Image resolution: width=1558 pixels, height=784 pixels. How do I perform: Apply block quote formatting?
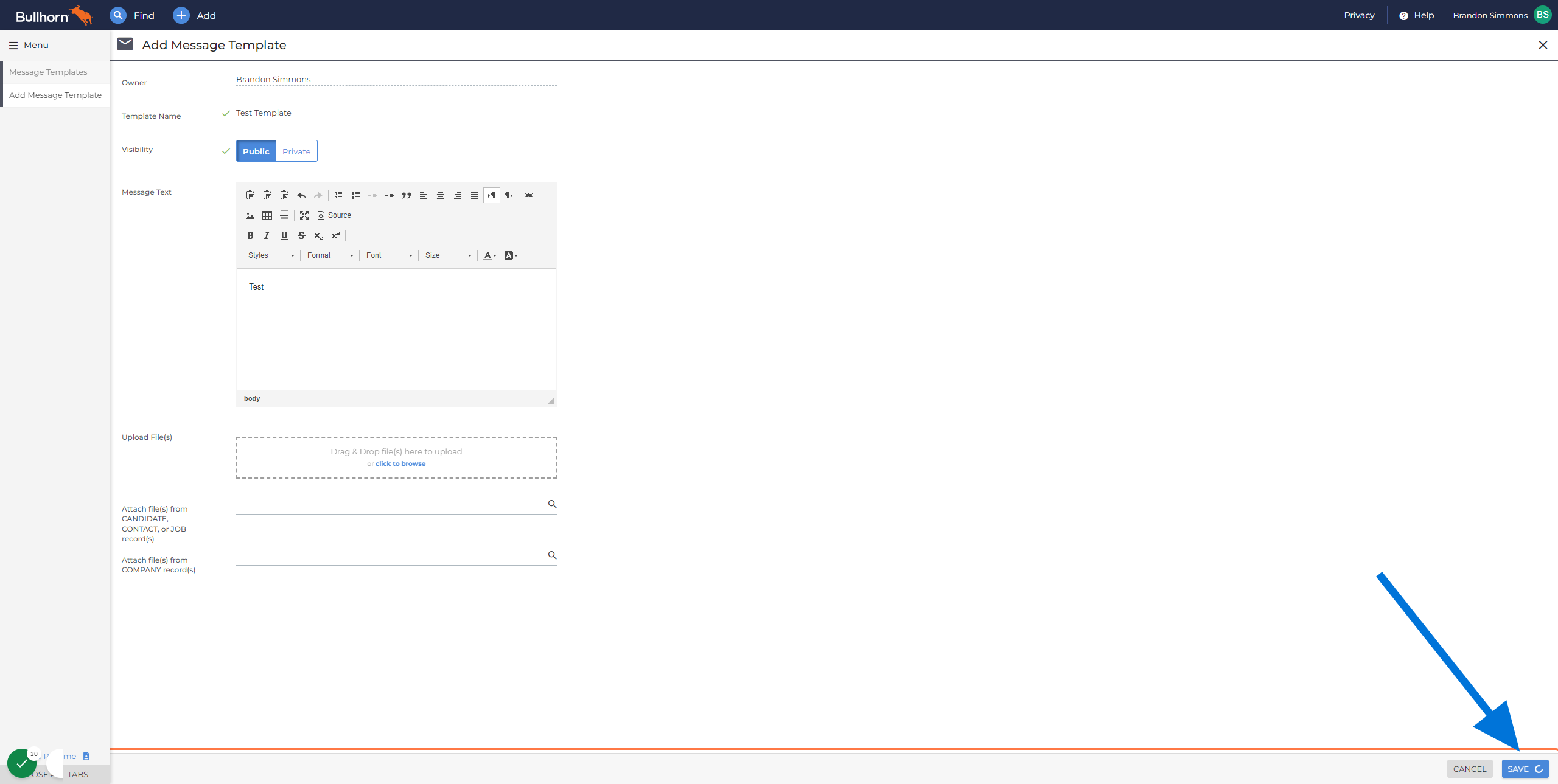[407, 195]
